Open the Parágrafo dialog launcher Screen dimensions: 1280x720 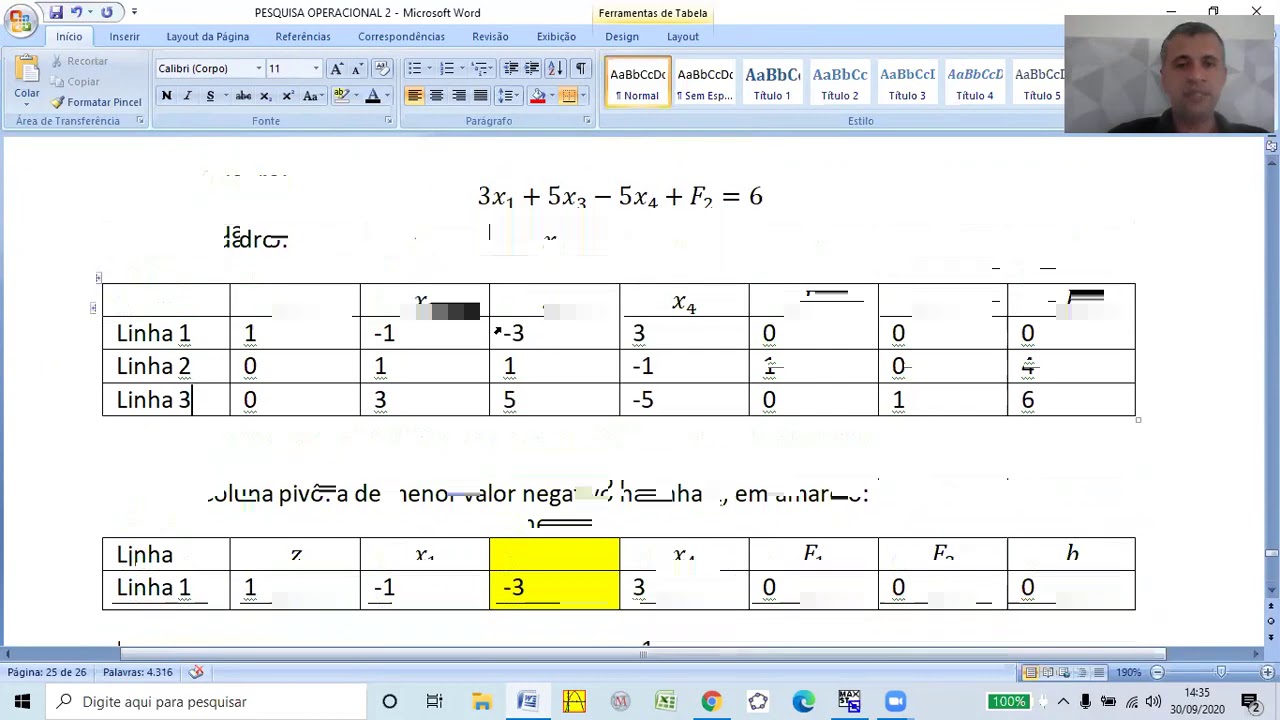pos(587,121)
